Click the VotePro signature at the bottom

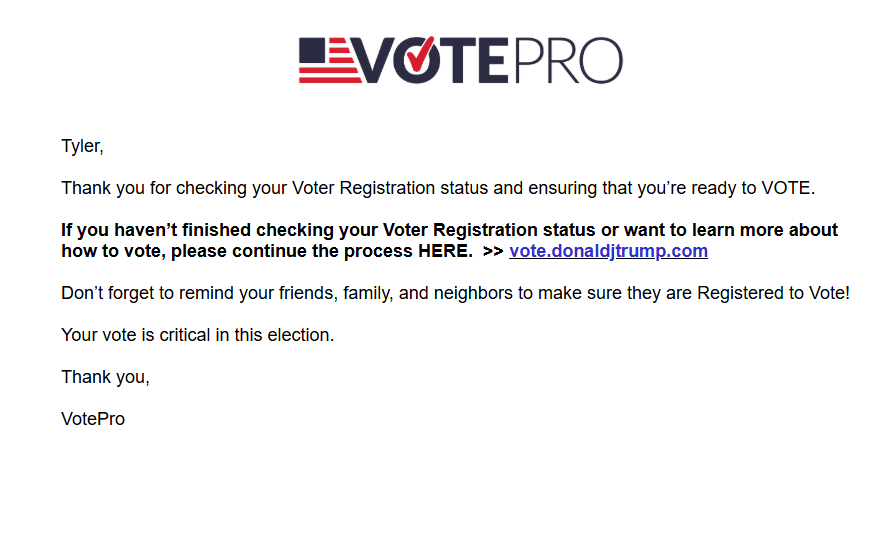pyautogui.click(x=93, y=419)
